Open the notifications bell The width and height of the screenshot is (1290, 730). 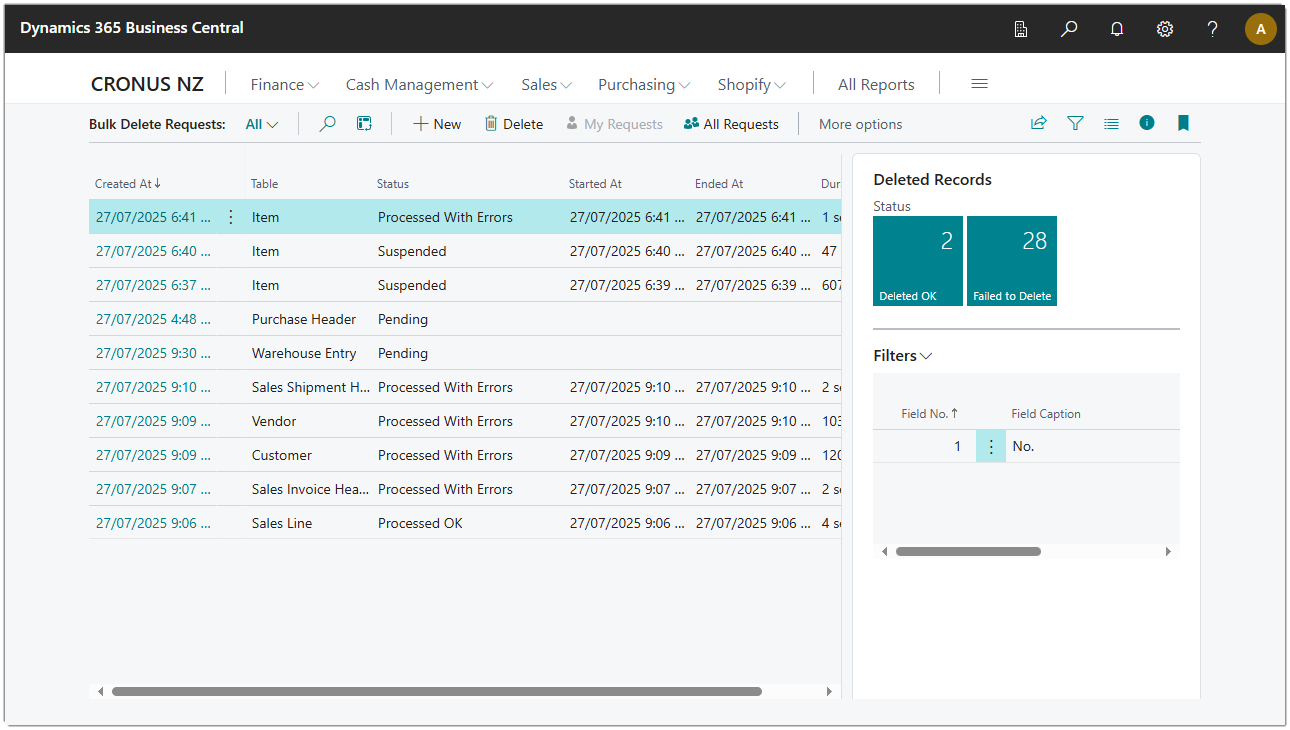1117,29
